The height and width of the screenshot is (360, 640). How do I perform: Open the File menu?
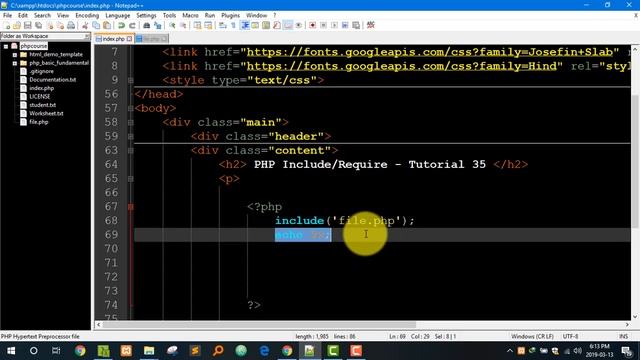point(7,15)
